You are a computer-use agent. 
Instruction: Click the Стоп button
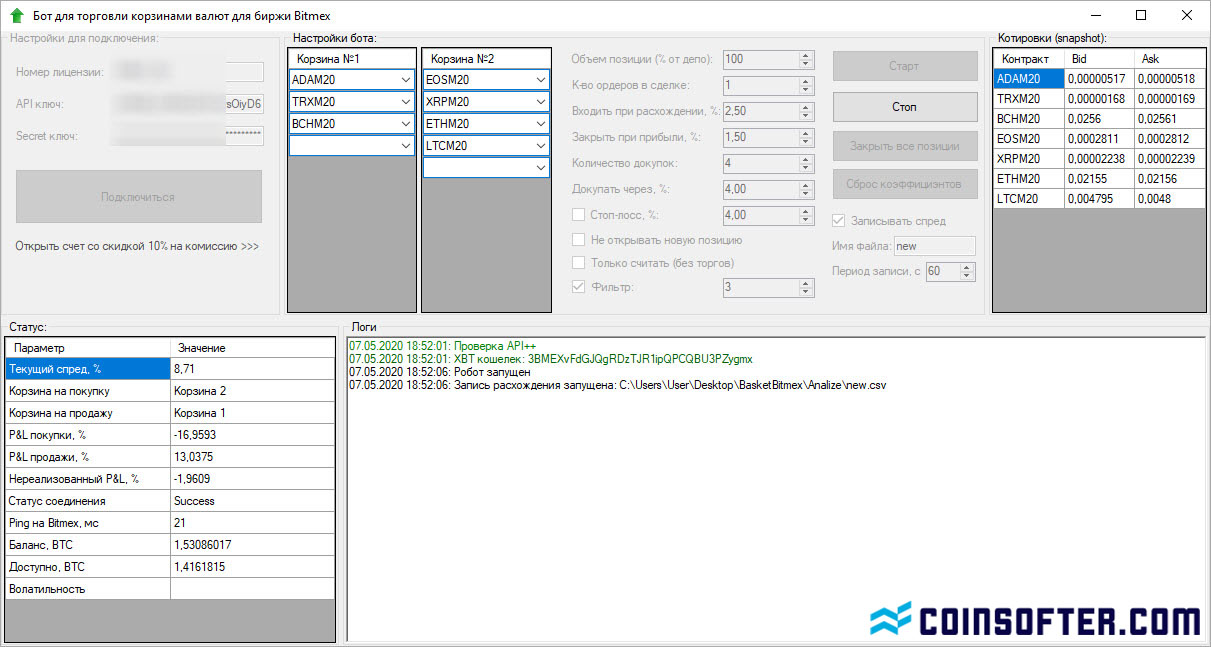pos(905,106)
